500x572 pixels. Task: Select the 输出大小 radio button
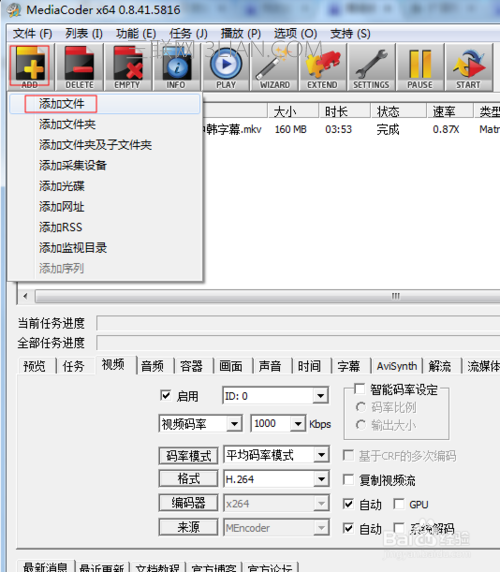pos(361,425)
